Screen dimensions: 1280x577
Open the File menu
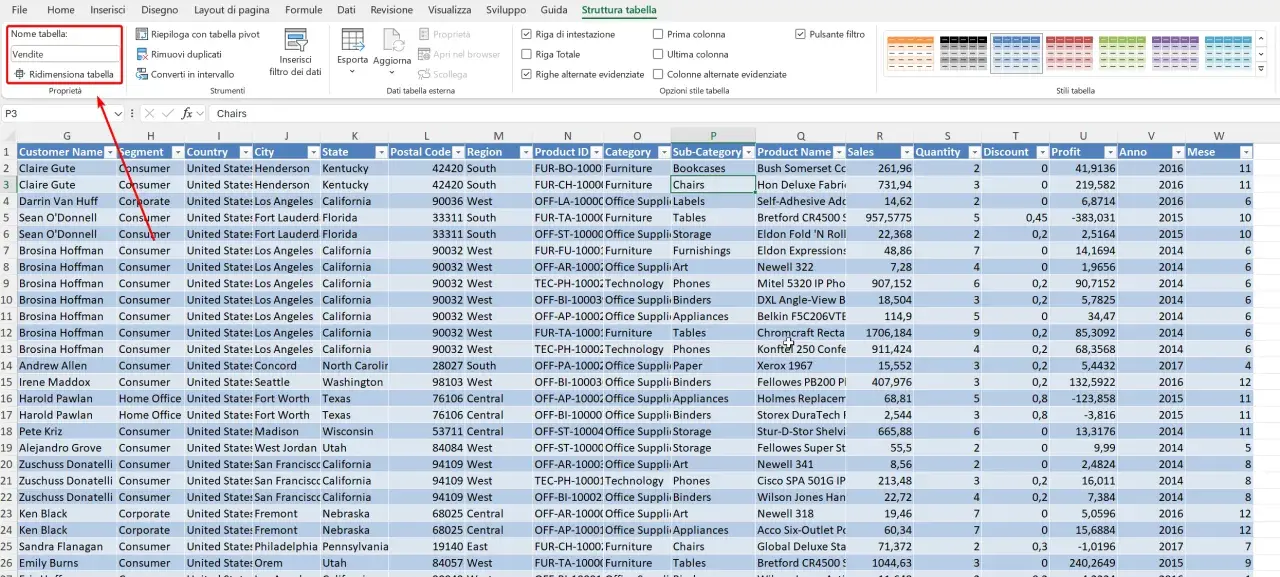click(x=19, y=10)
